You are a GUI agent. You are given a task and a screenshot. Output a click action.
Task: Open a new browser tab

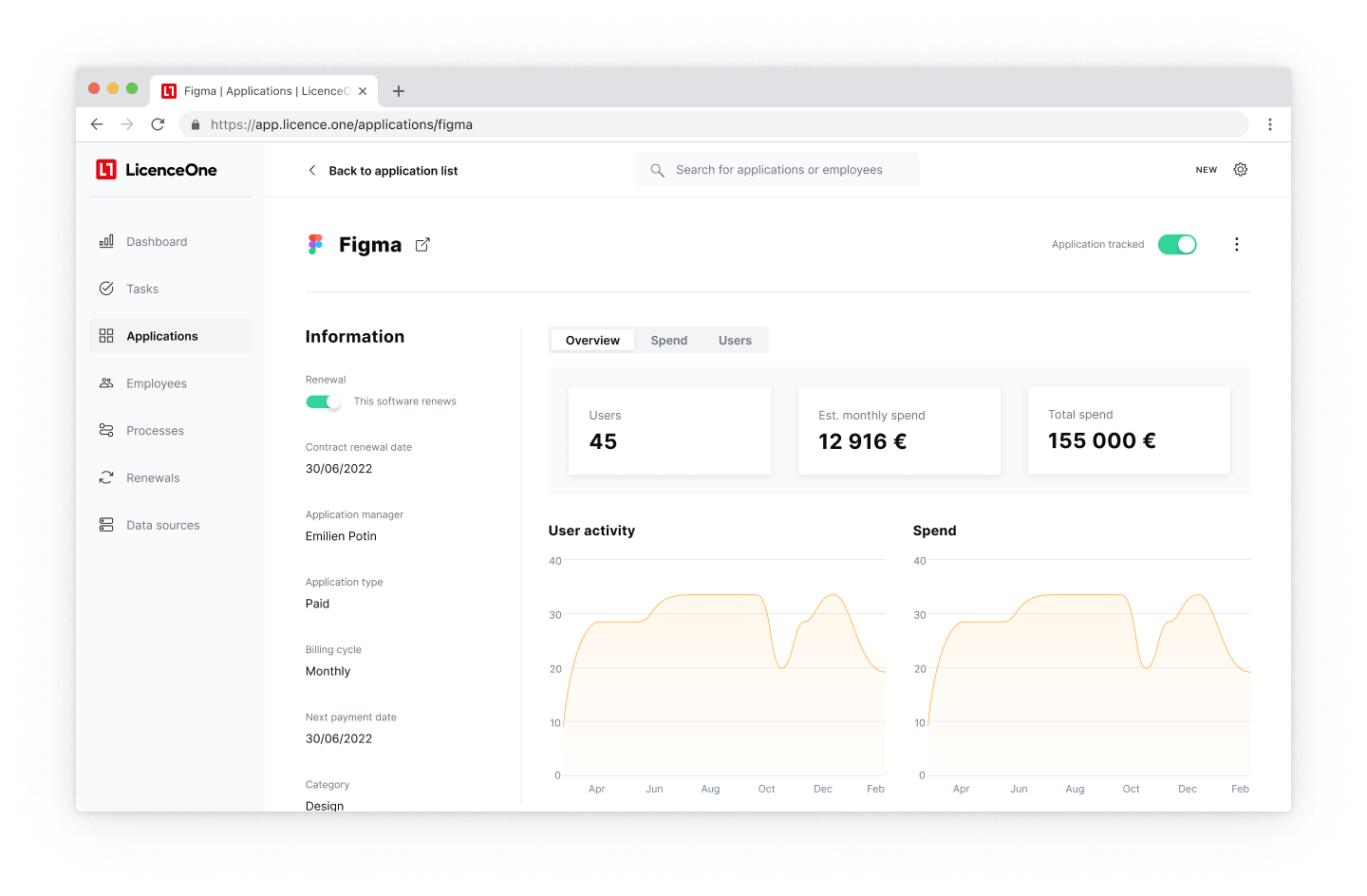click(x=399, y=91)
